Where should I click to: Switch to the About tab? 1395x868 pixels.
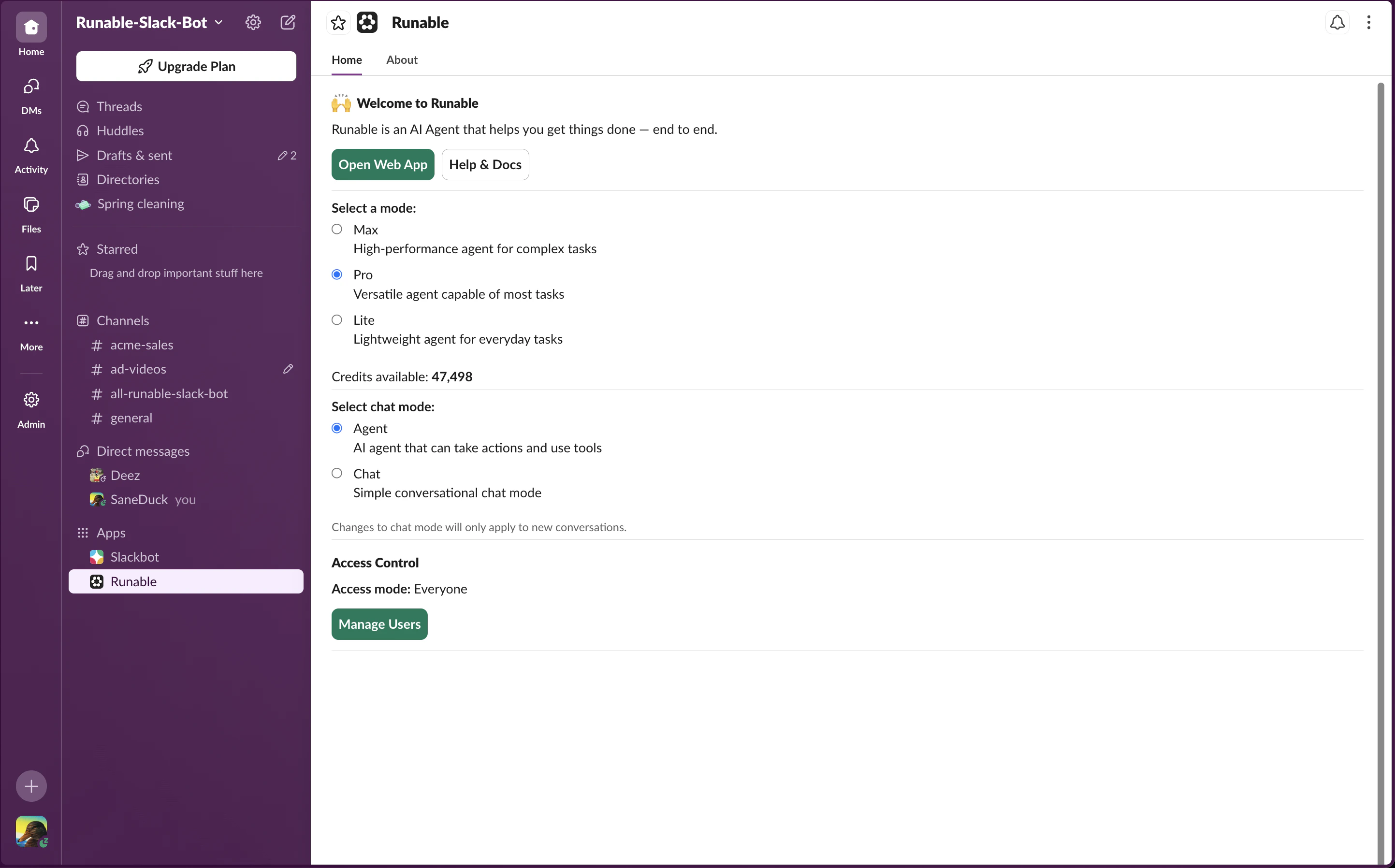tap(402, 60)
